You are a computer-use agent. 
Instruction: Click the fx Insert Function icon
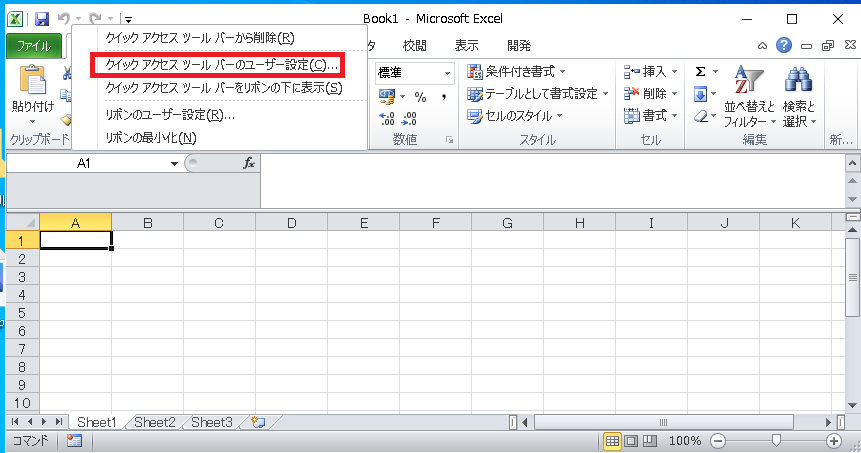click(249, 163)
